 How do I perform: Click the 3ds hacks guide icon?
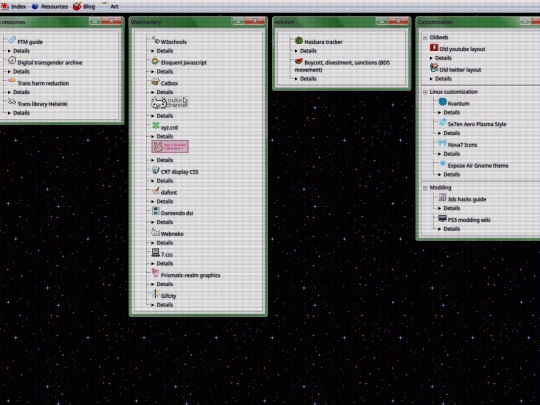(443, 197)
